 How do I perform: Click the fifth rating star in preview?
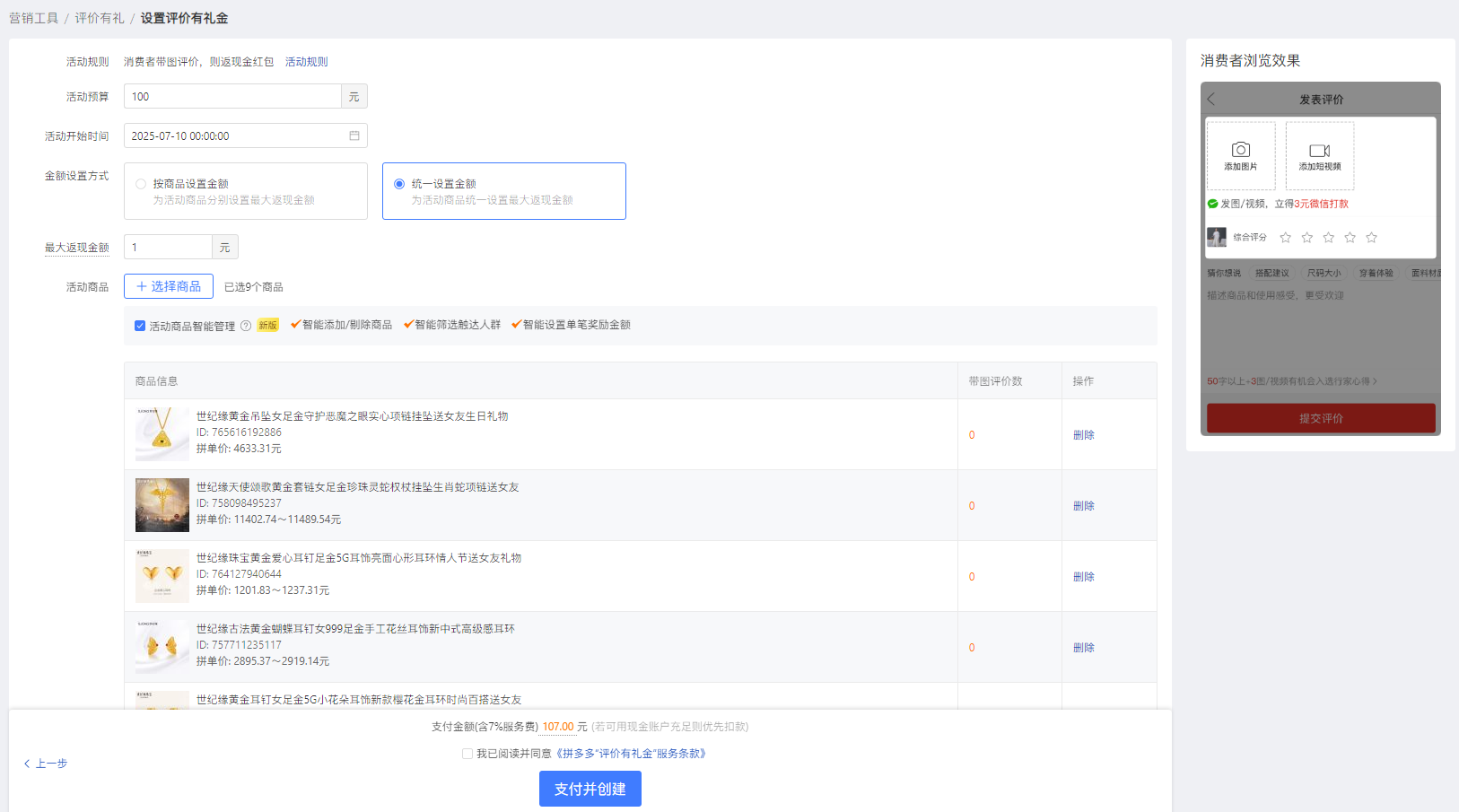[x=1371, y=238]
